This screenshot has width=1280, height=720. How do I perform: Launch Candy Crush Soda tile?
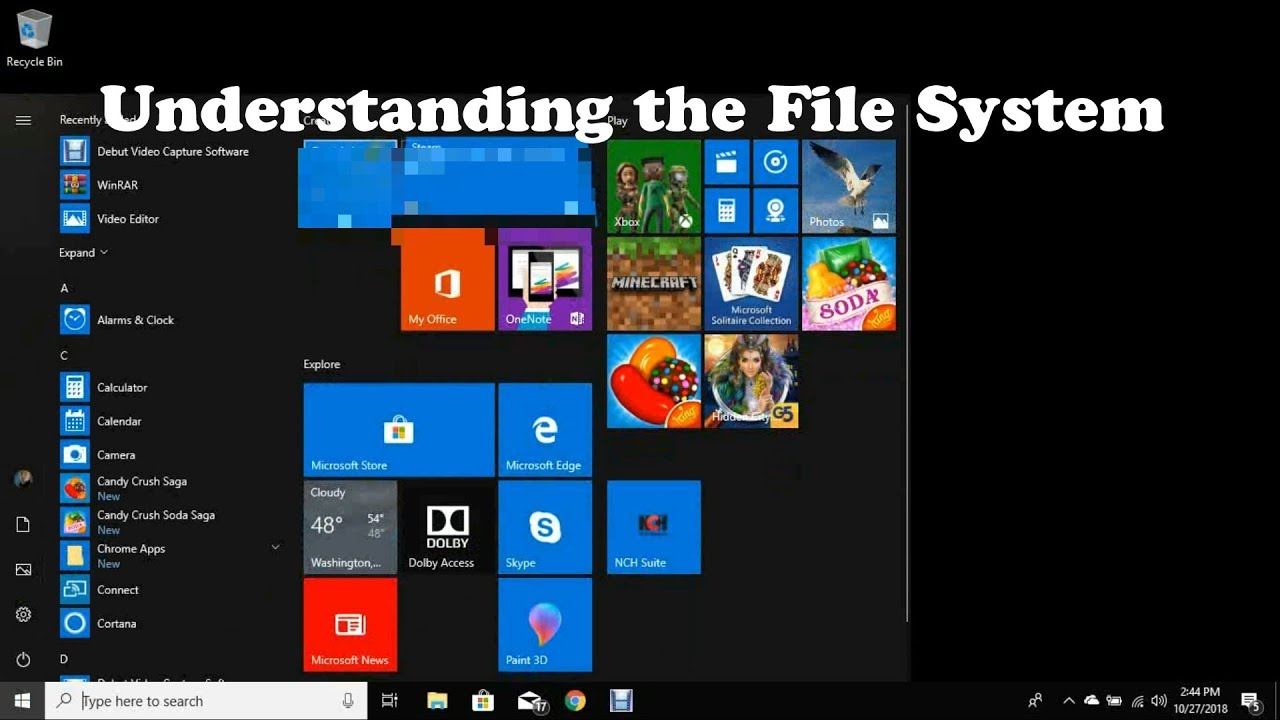point(849,283)
